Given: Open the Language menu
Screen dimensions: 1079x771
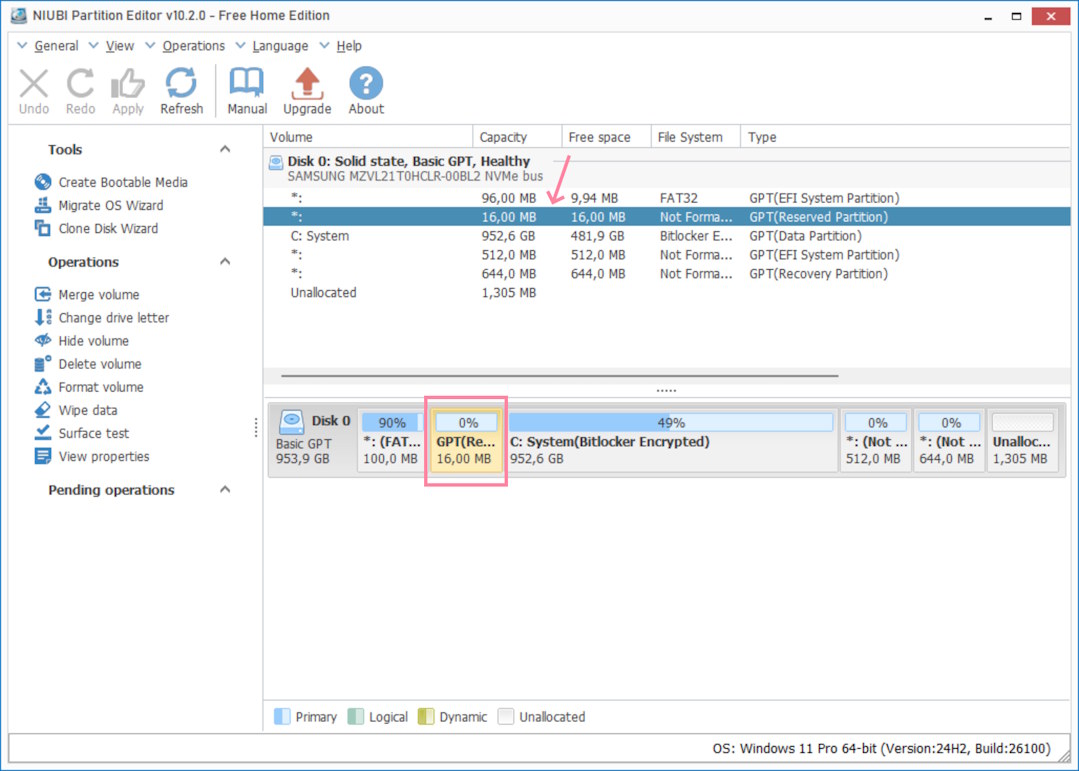Looking at the screenshot, I should tap(280, 46).
